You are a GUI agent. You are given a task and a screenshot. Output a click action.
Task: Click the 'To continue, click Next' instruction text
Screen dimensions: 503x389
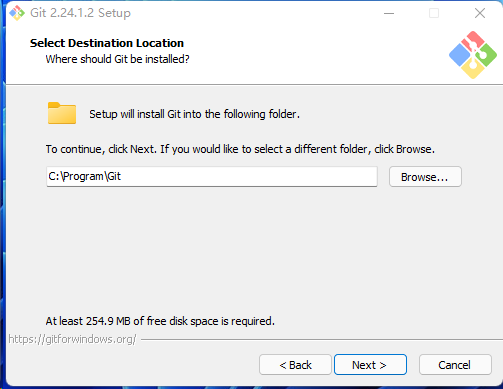pos(240,149)
